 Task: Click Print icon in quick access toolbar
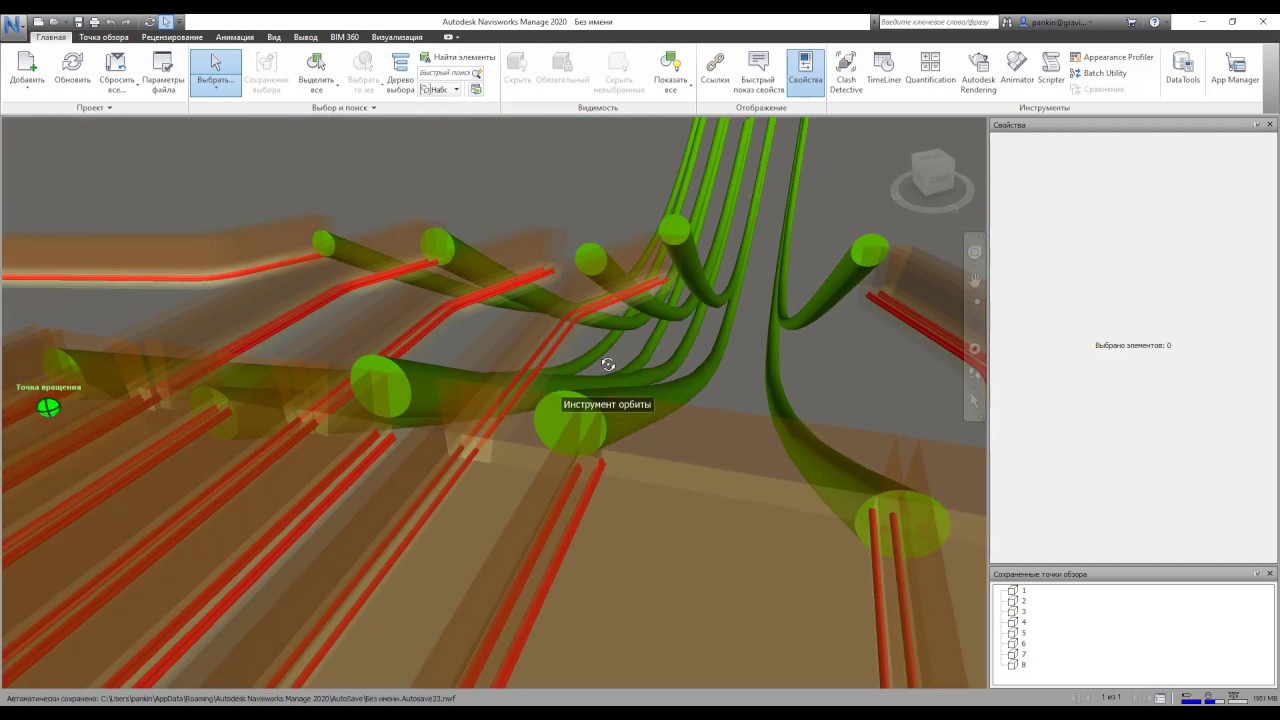94,22
